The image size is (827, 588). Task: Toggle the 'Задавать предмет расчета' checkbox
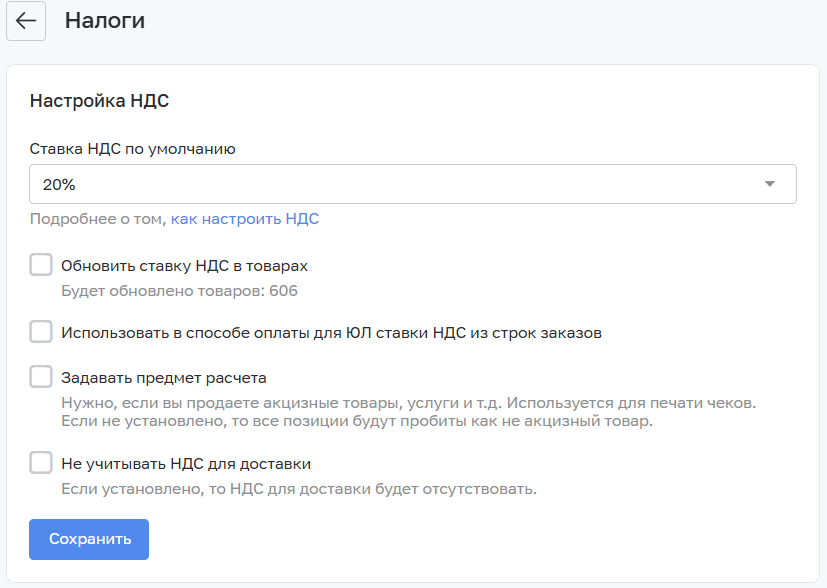41,377
